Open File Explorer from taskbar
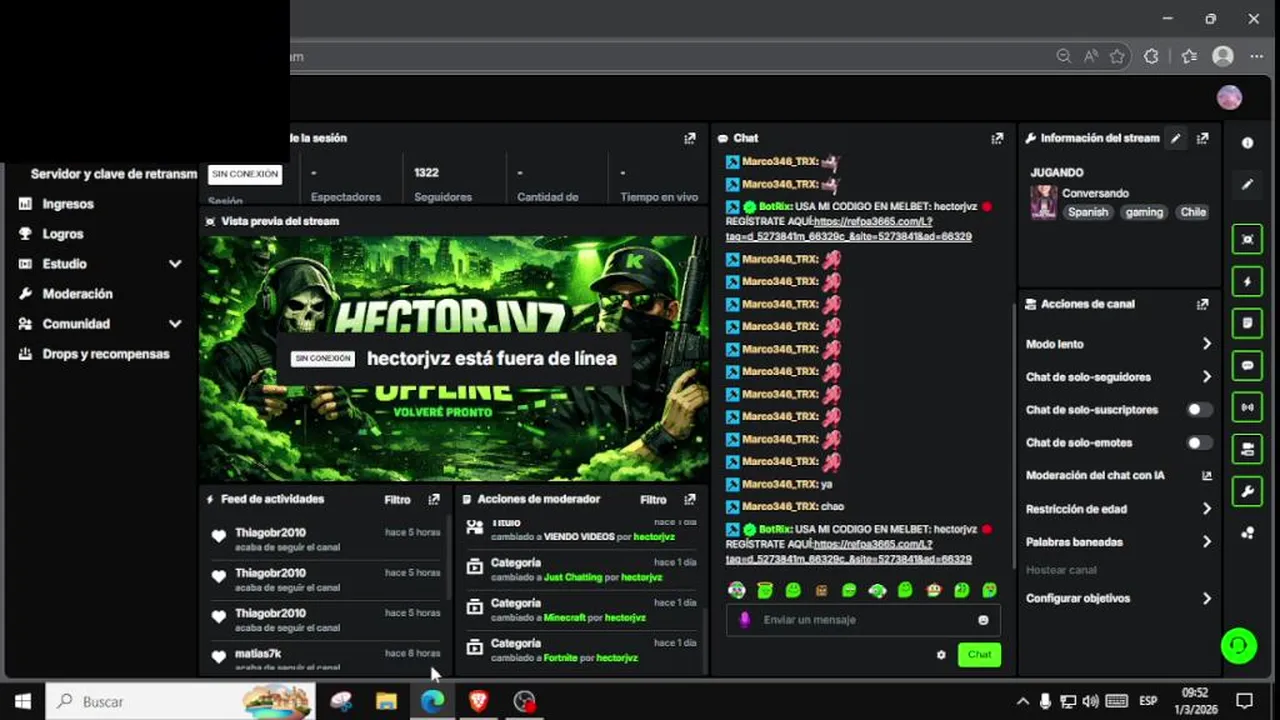Screen dimensions: 1280x720 (x=386, y=701)
